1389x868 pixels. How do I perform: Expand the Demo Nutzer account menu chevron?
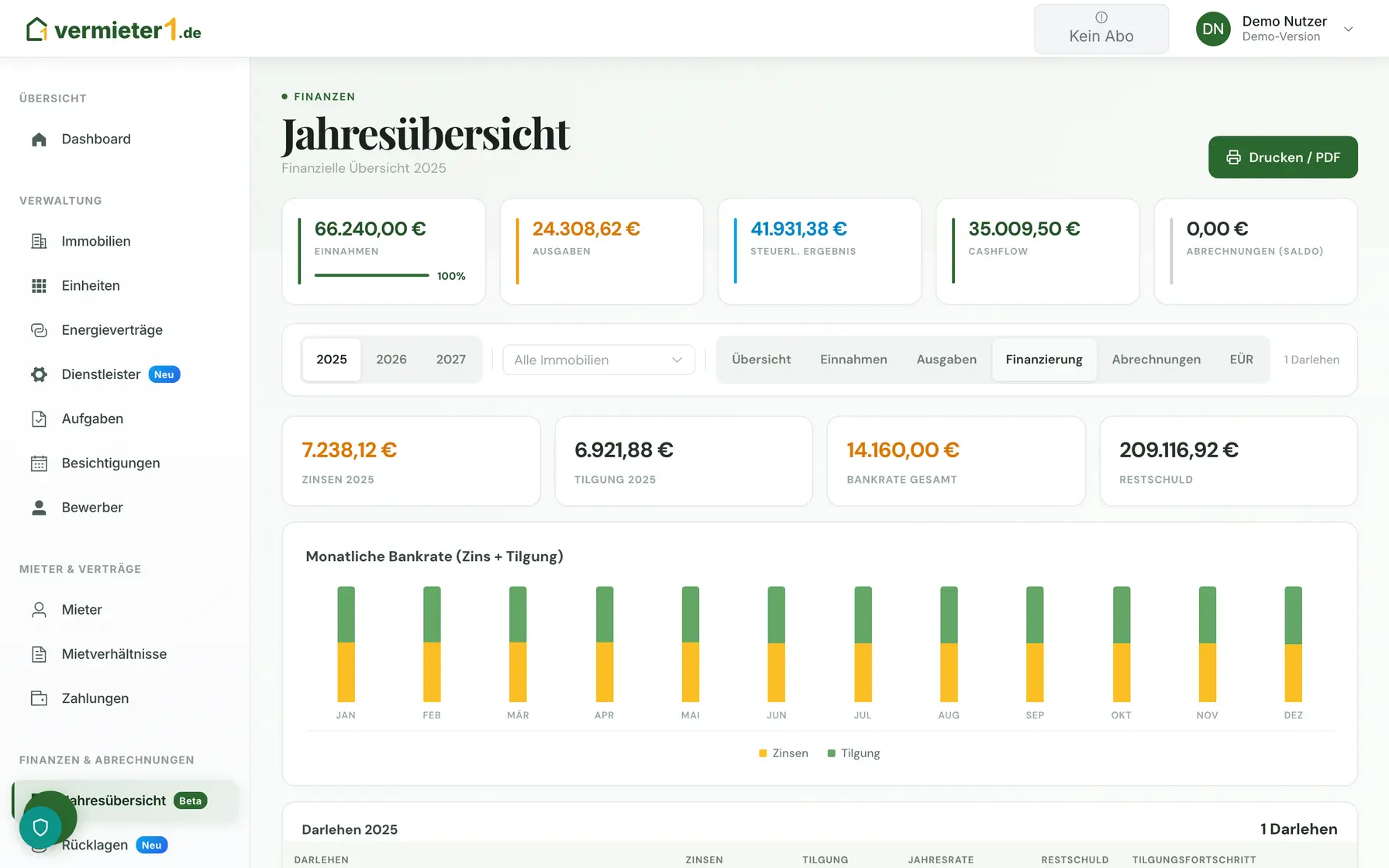[1349, 29]
